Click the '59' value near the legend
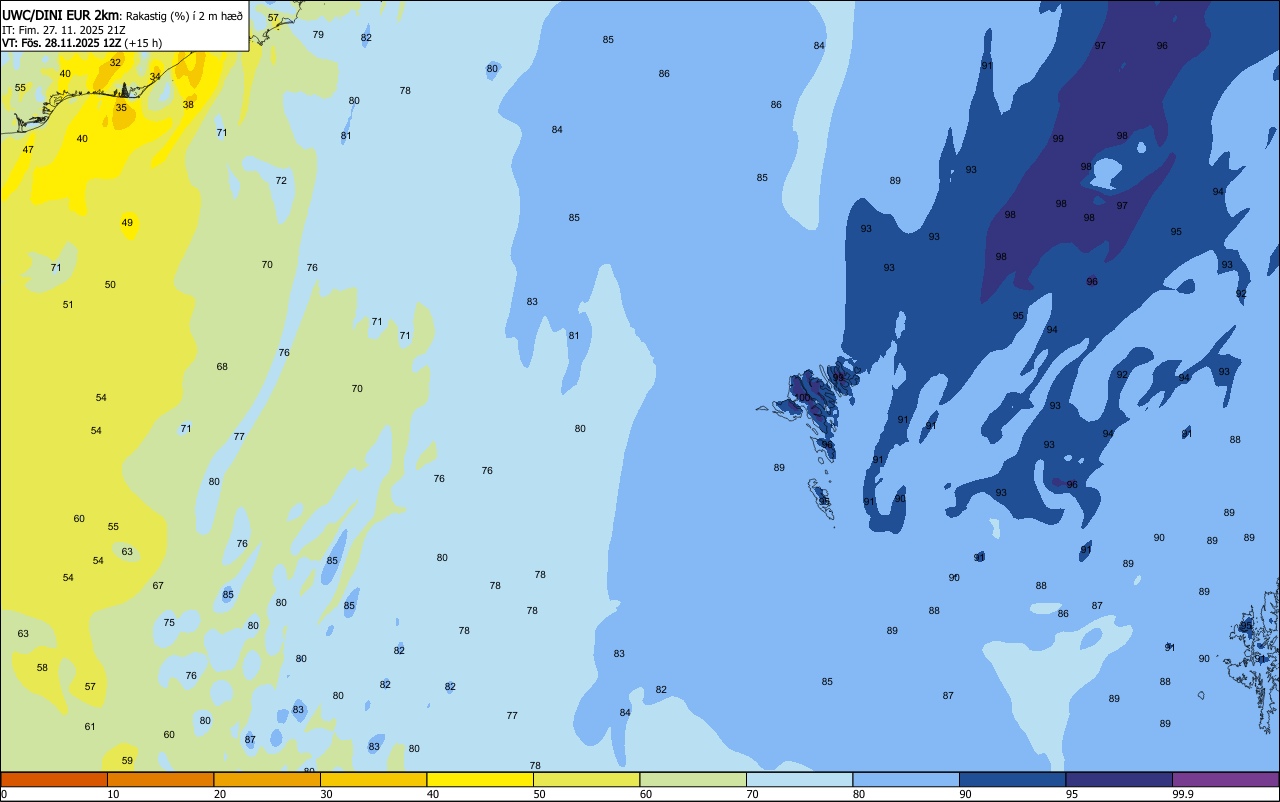This screenshot has width=1280, height=802. (127, 760)
